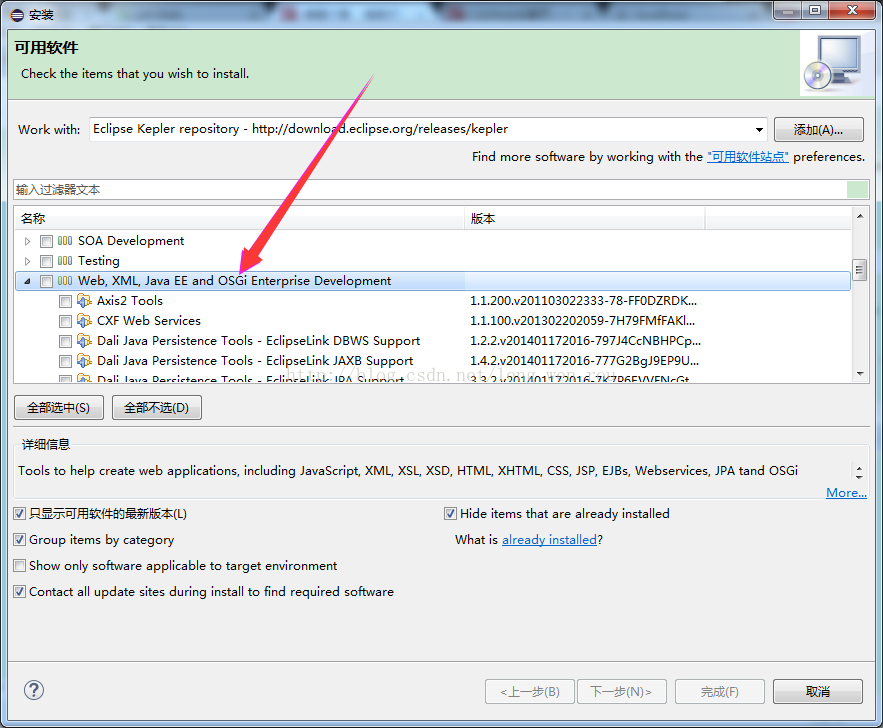Select Dali Java Persistence Tools - EclipseLink DBWS Support

[258, 341]
